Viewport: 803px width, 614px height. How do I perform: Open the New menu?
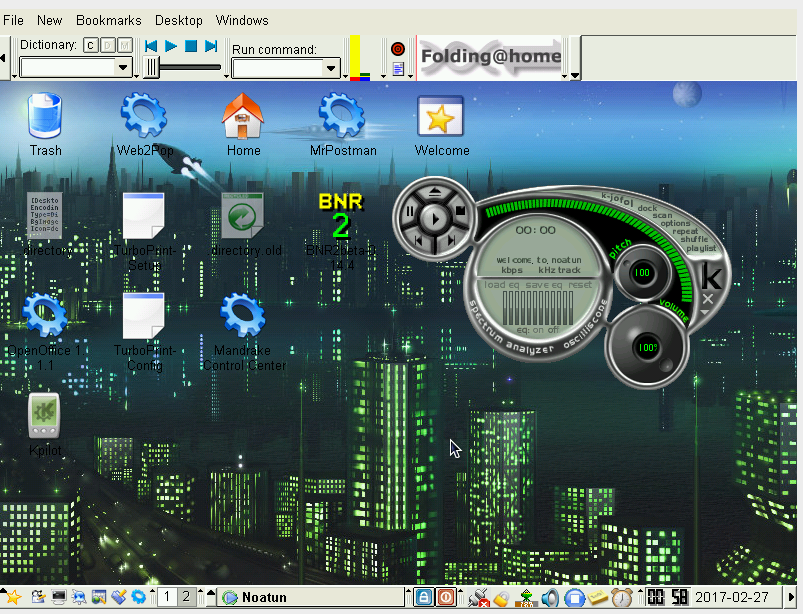[50, 20]
